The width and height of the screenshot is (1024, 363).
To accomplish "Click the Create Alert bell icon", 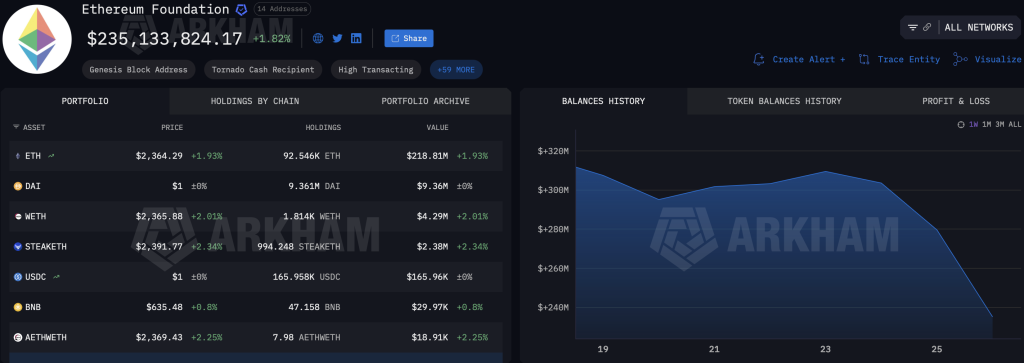I will 759,59.
